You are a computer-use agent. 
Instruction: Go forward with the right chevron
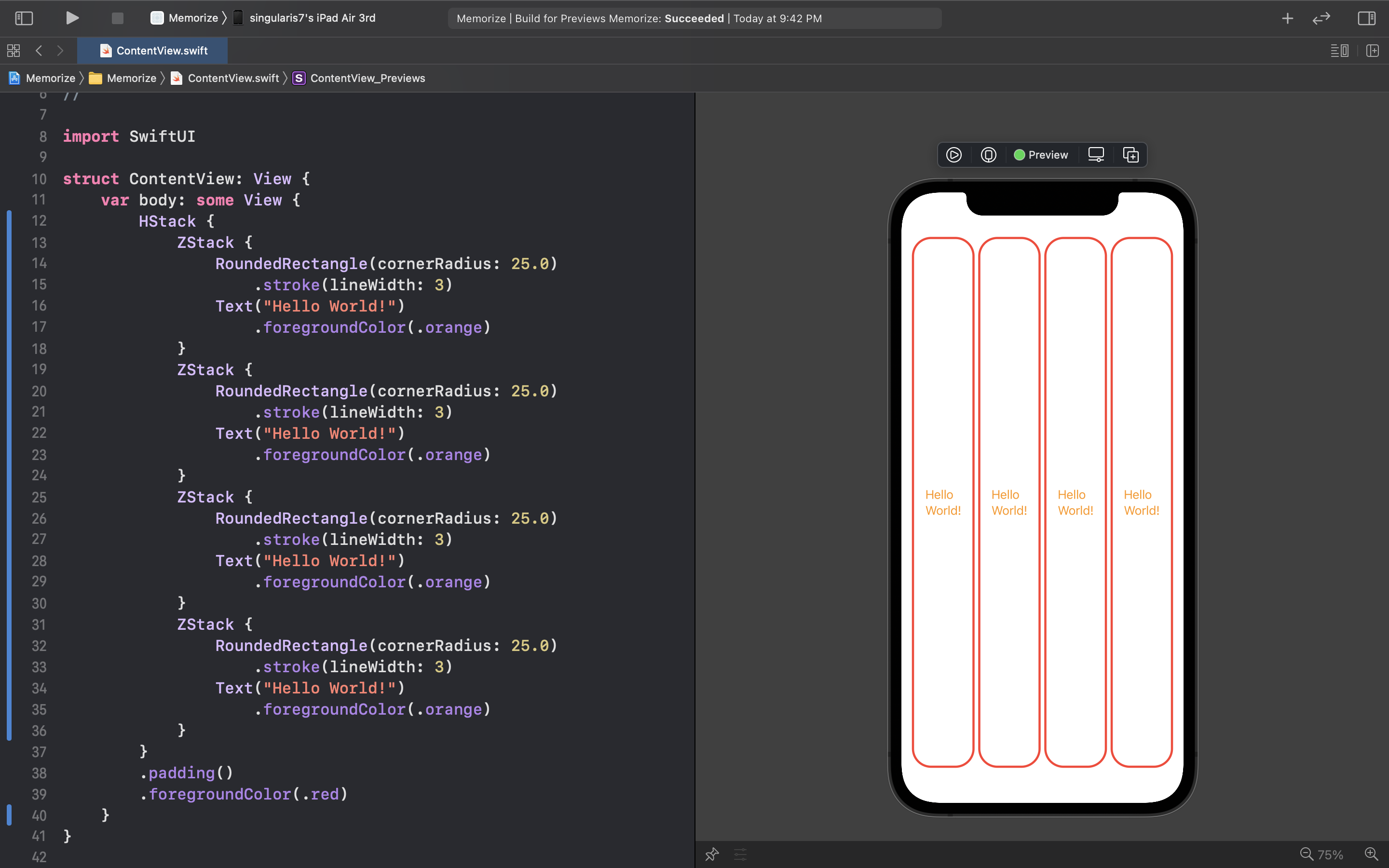pyautogui.click(x=60, y=51)
